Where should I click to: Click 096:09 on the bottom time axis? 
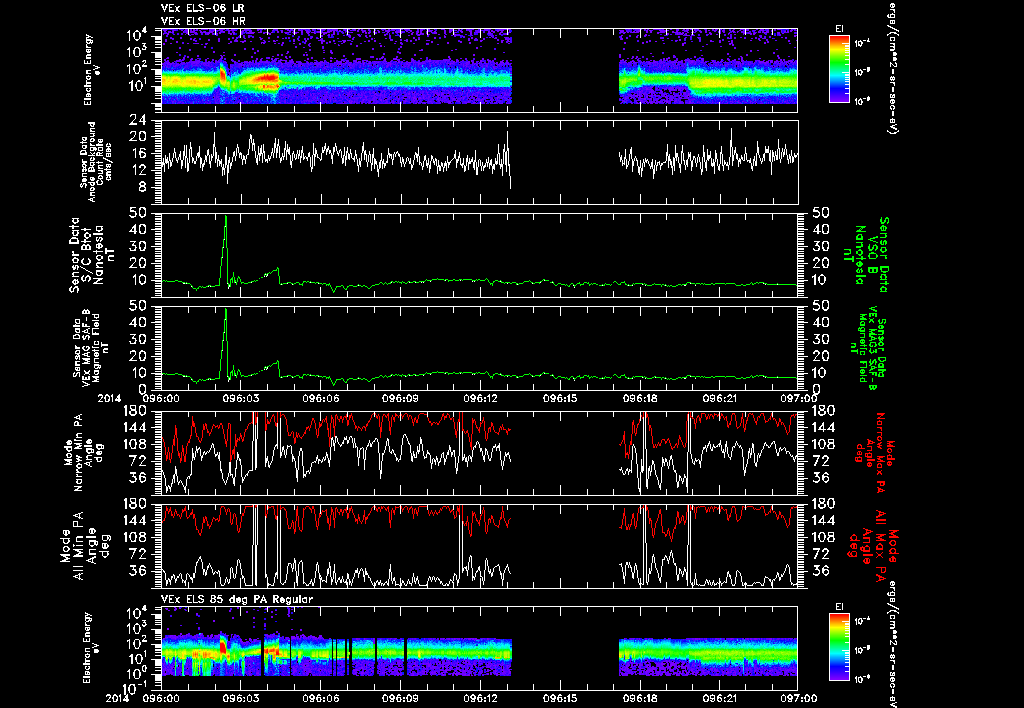point(400,696)
